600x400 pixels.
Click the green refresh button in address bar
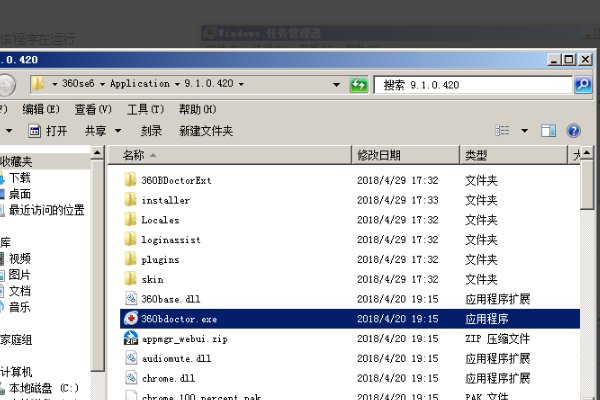tap(359, 85)
